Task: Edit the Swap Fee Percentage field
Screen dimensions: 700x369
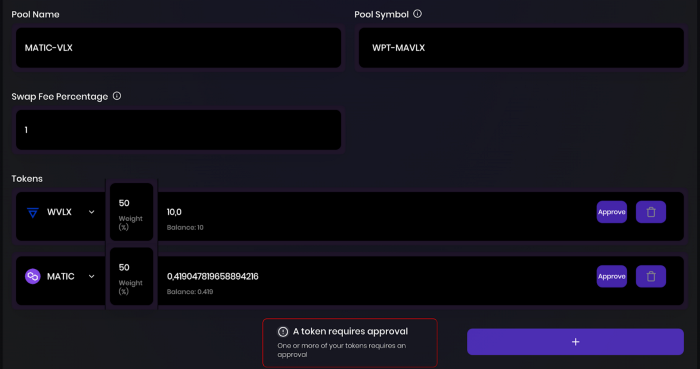Action: click(x=179, y=130)
